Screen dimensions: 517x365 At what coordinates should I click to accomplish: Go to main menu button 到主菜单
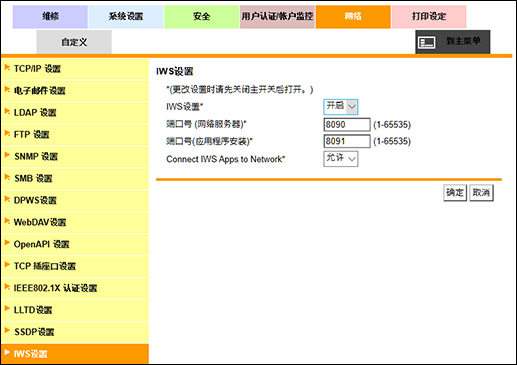453,42
